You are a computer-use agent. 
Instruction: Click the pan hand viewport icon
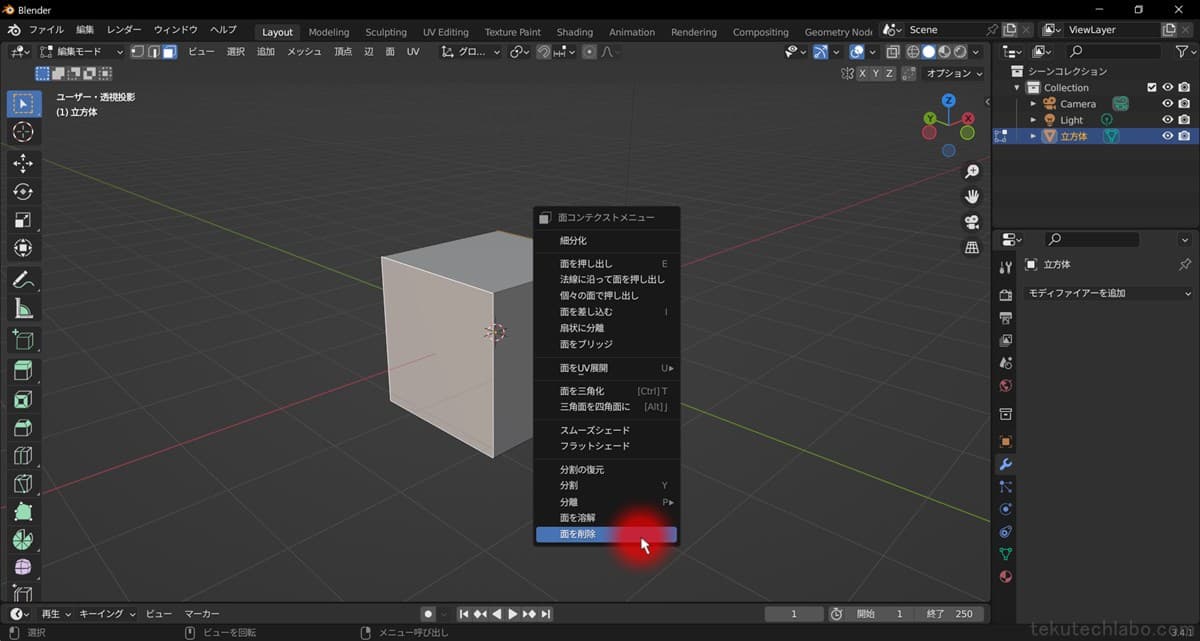point(971,196)
